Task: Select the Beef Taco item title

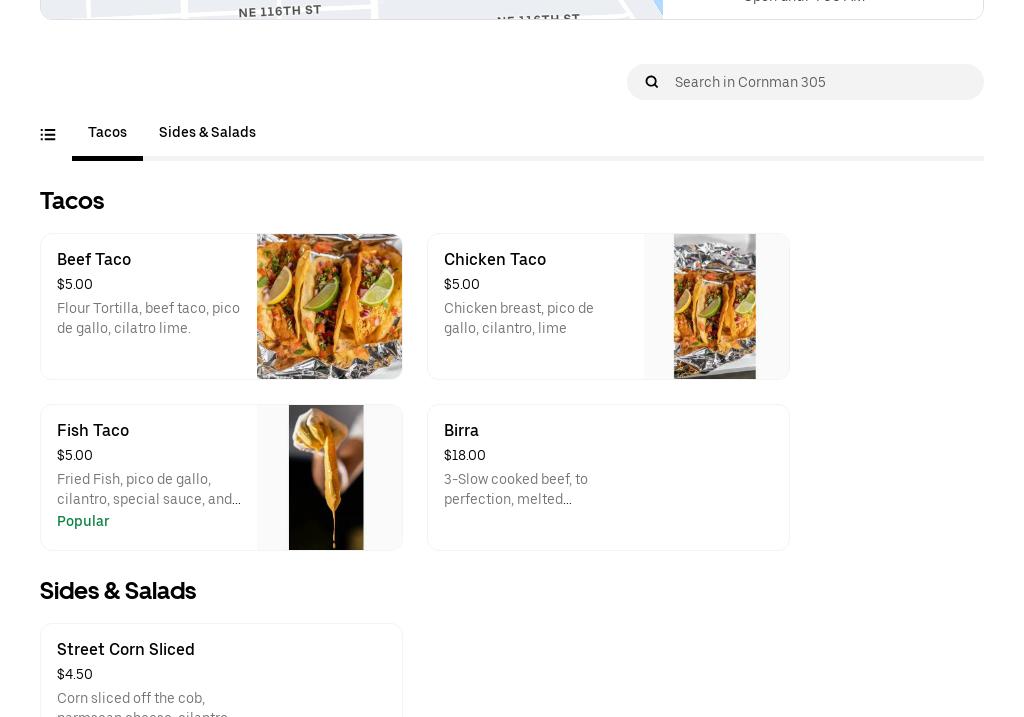Action: click(x=94, y=260)
